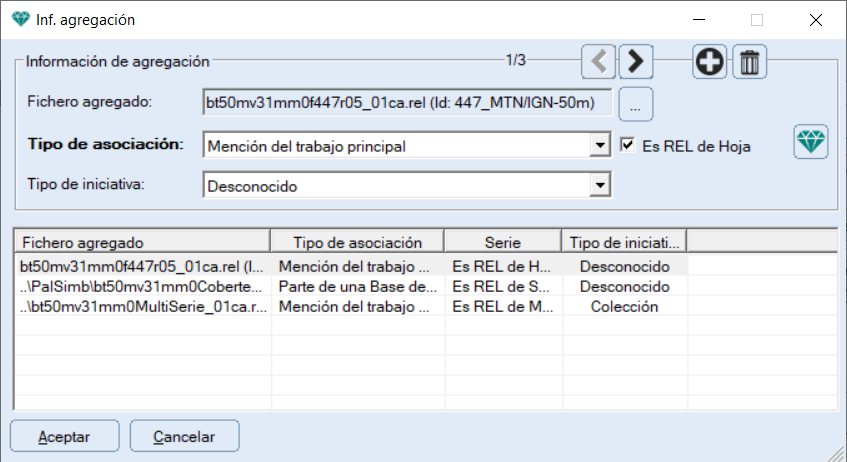Select the PalSimb bt50mv31mm0Coberte row

tap(141, 286)
